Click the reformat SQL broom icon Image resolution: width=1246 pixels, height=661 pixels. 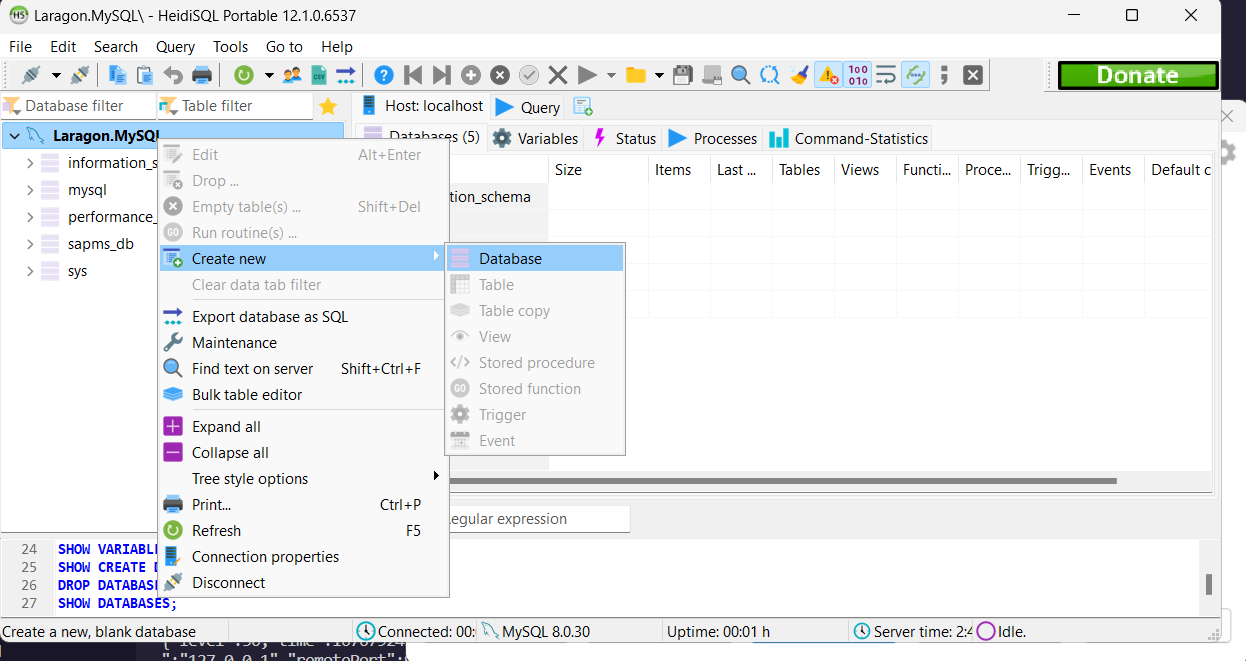[x=798, y=75]
